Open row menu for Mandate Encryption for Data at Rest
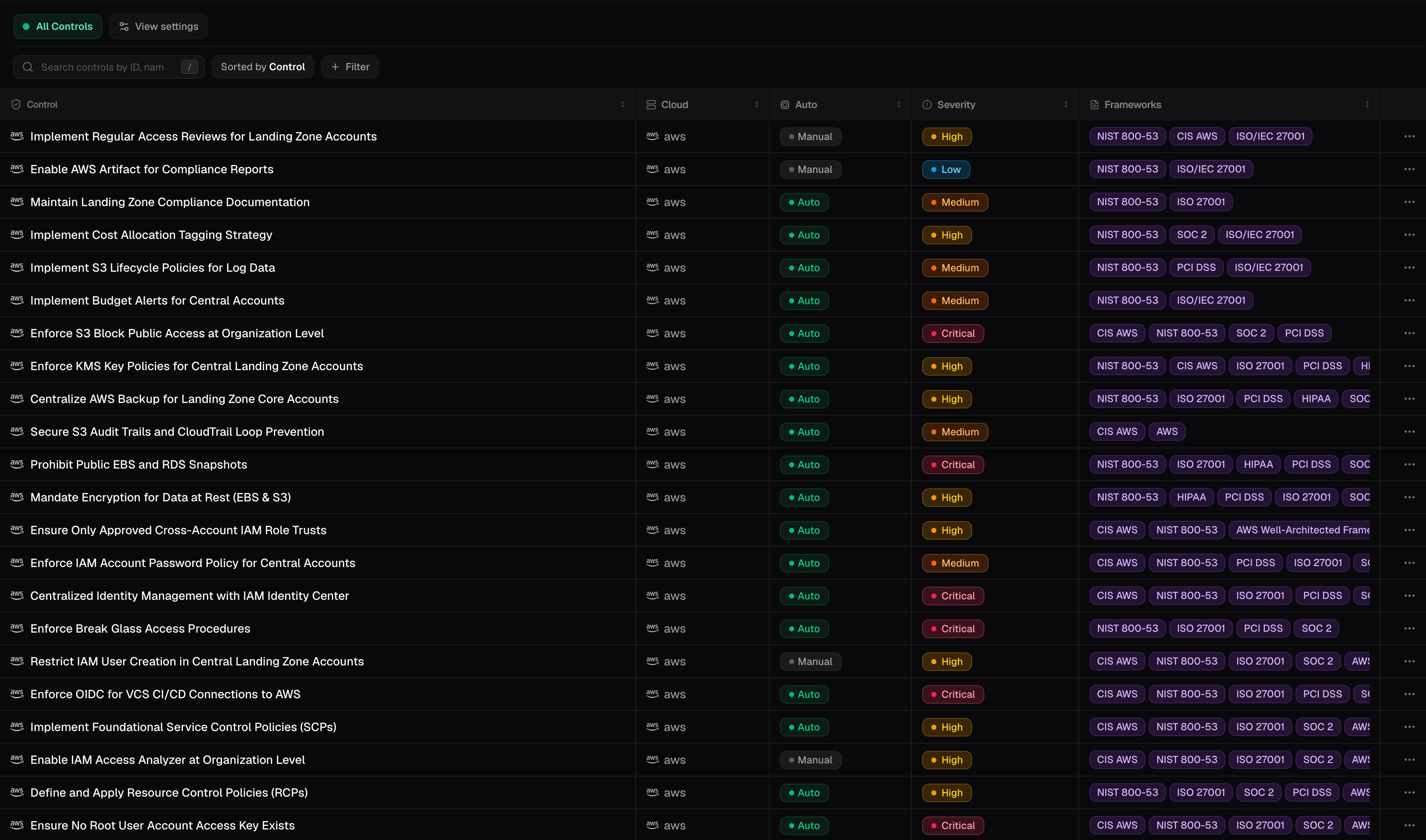 tap(1409, 498)
